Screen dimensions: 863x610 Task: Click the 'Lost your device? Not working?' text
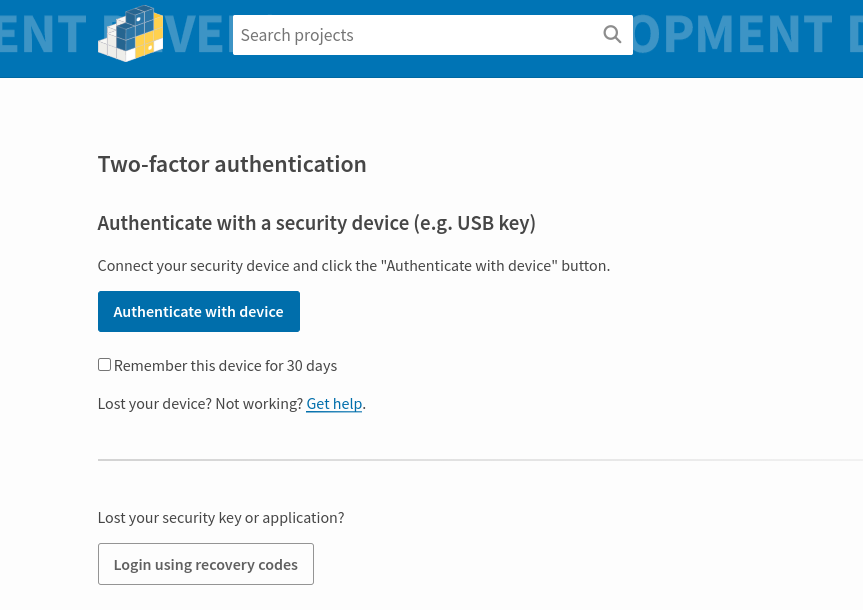click(x=200, y=404)
